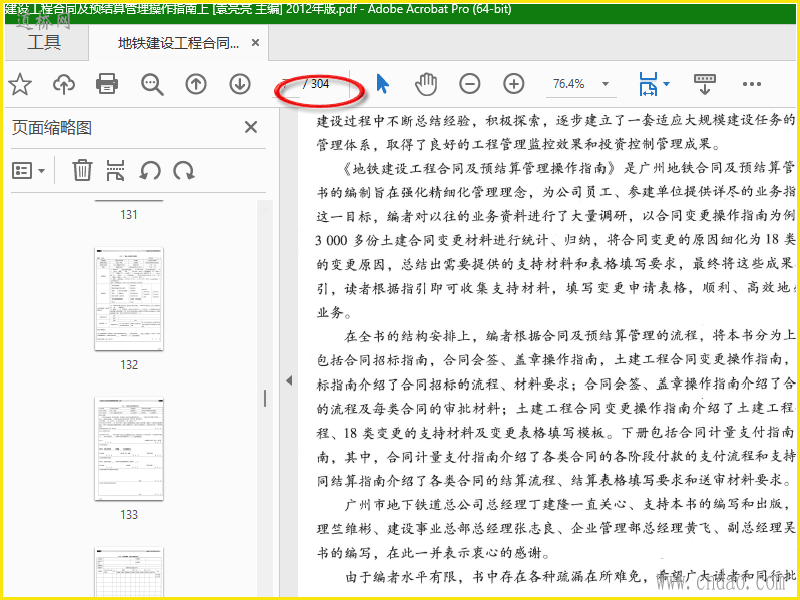Select page 133 thumbnail
The width and height of the screenshot is (800, 600).
click(129, 449)
